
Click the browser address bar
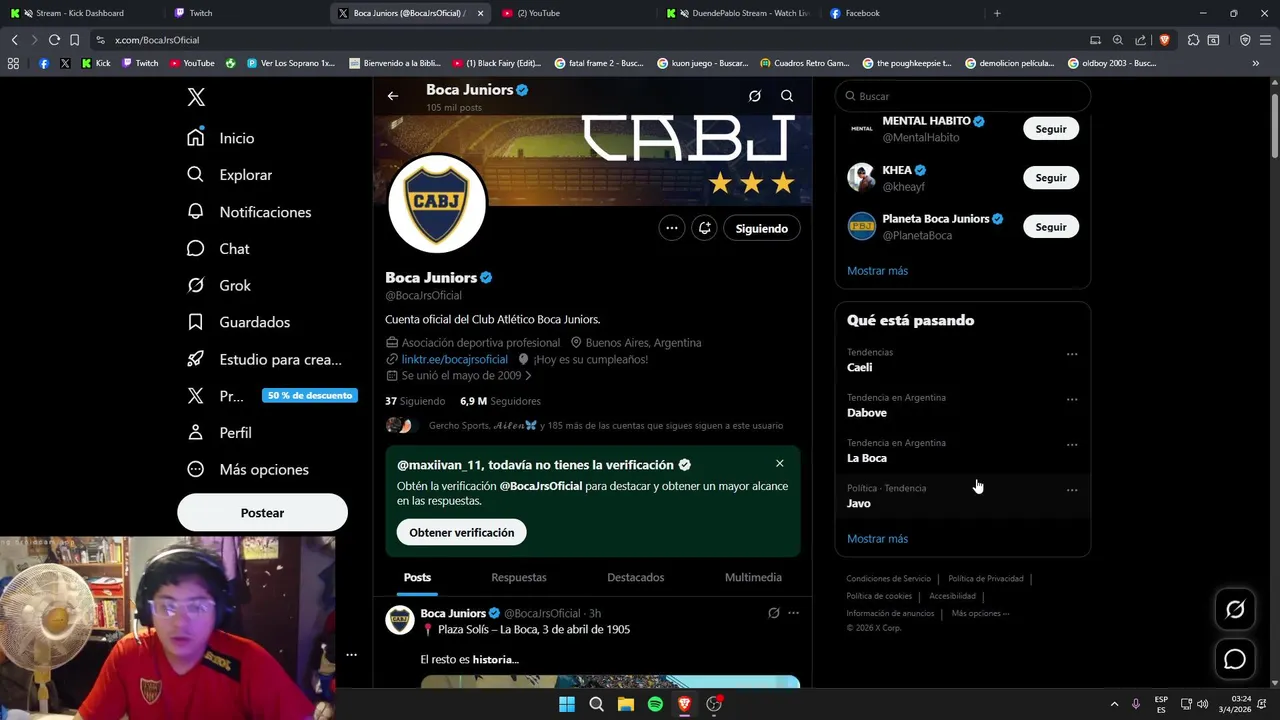(590, 40)
